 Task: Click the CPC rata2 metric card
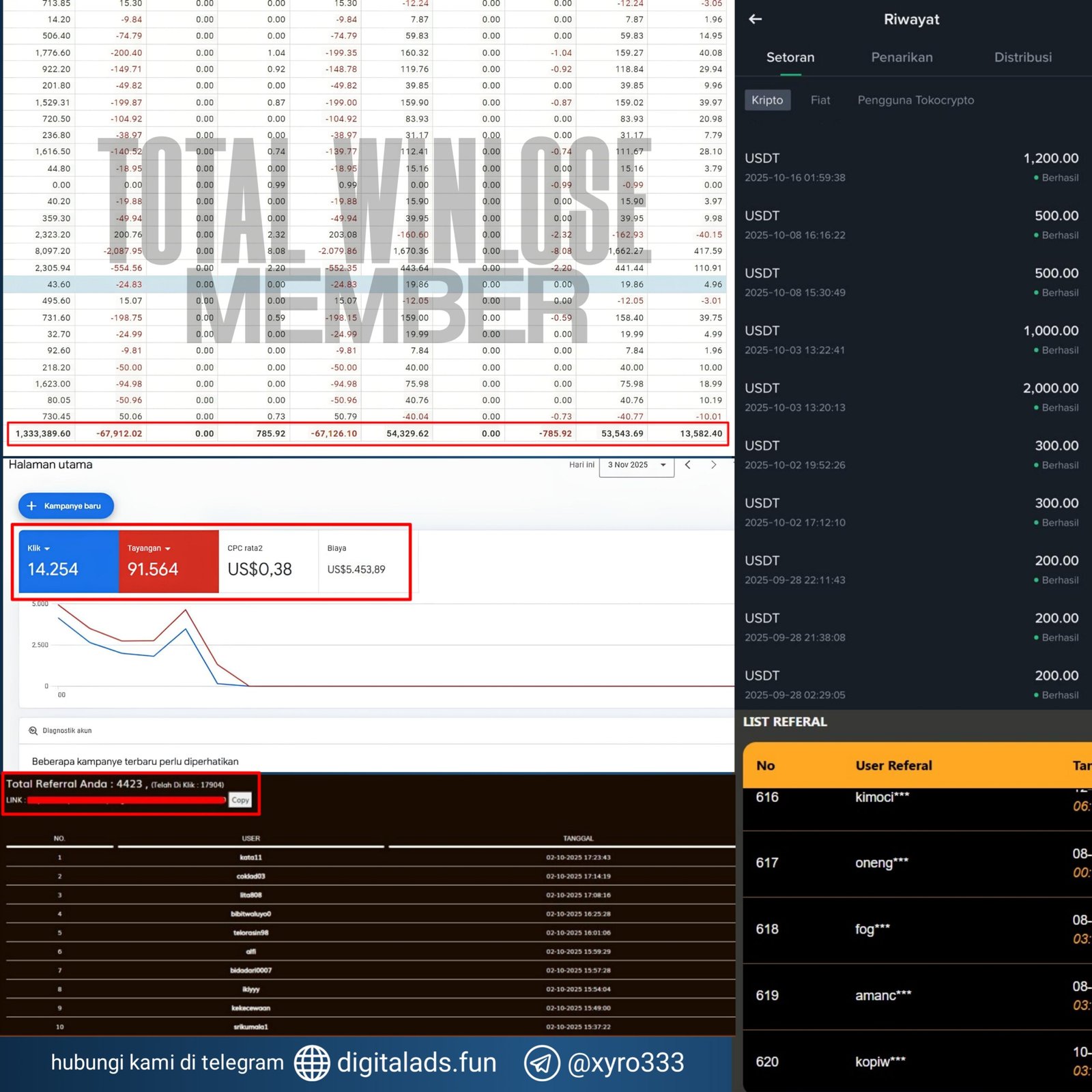[268, 561]
